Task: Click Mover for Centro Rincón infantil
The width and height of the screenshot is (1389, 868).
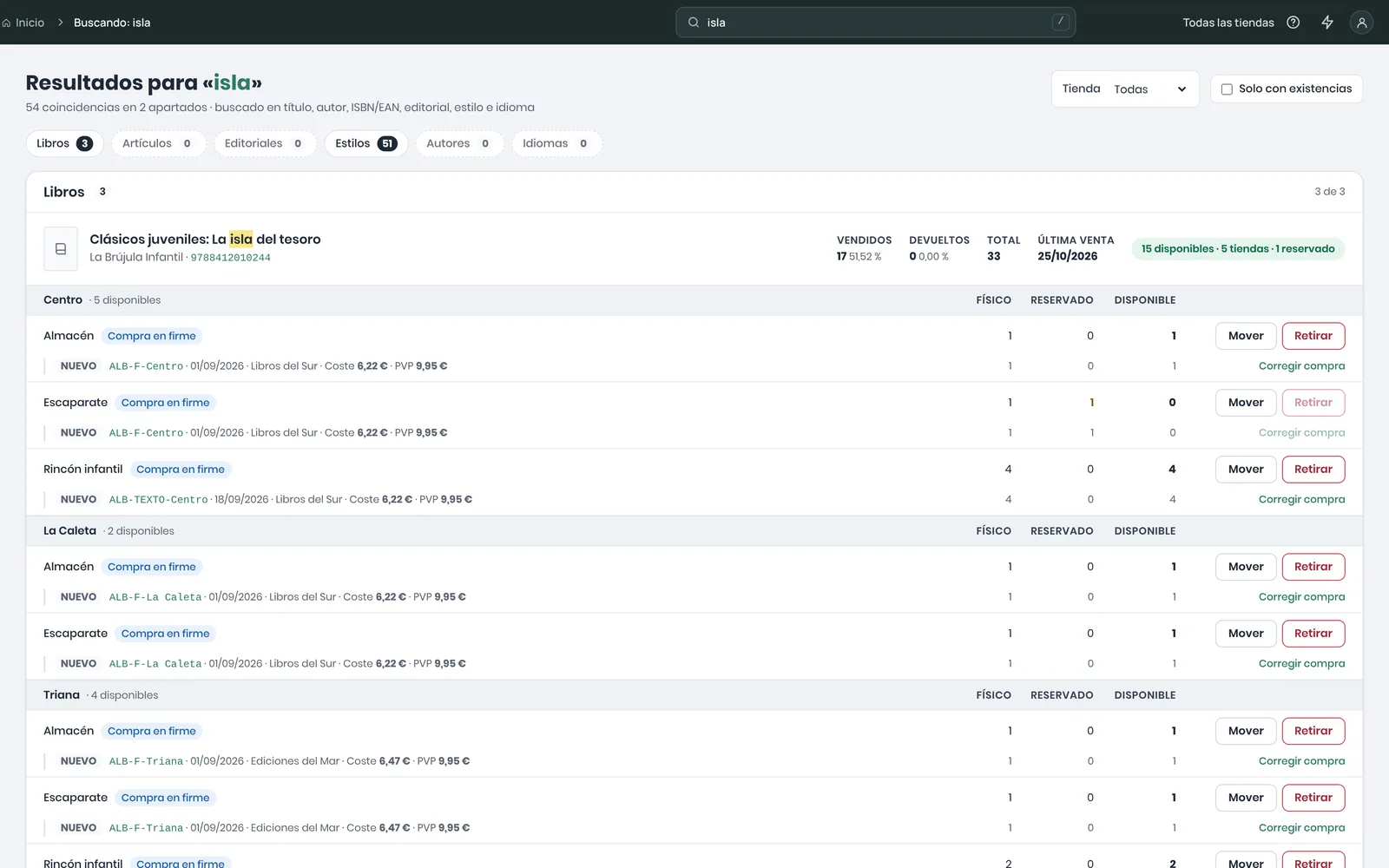Action: 1246,470
